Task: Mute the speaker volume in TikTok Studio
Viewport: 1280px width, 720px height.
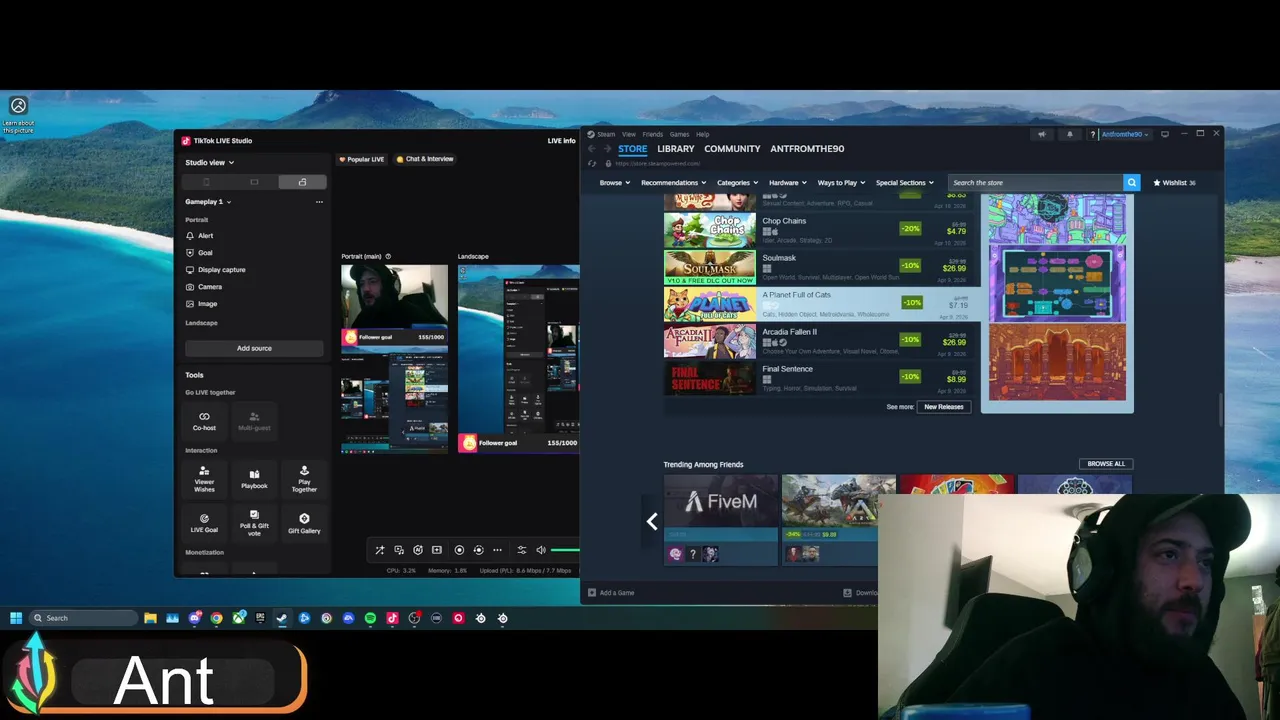Action: (541, 550)
